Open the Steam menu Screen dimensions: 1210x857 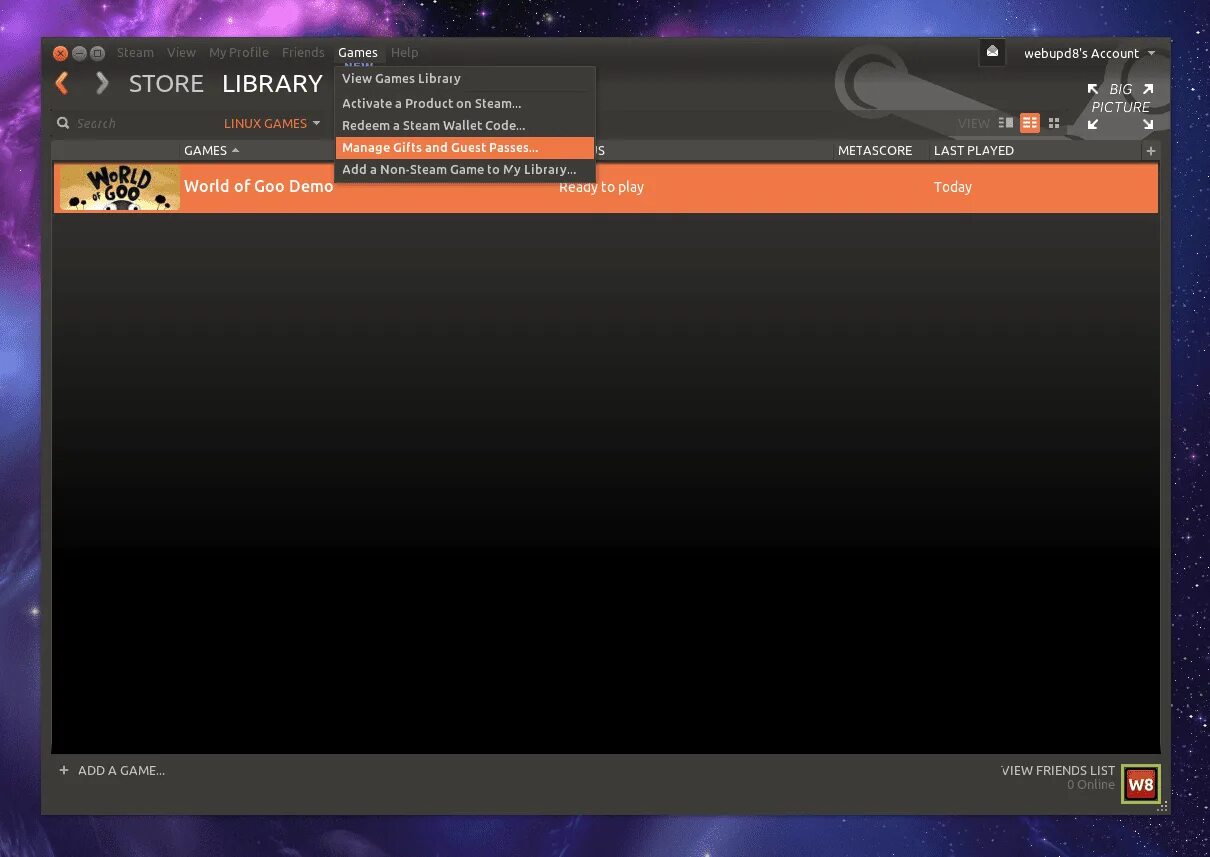click(x=135, y=52)
